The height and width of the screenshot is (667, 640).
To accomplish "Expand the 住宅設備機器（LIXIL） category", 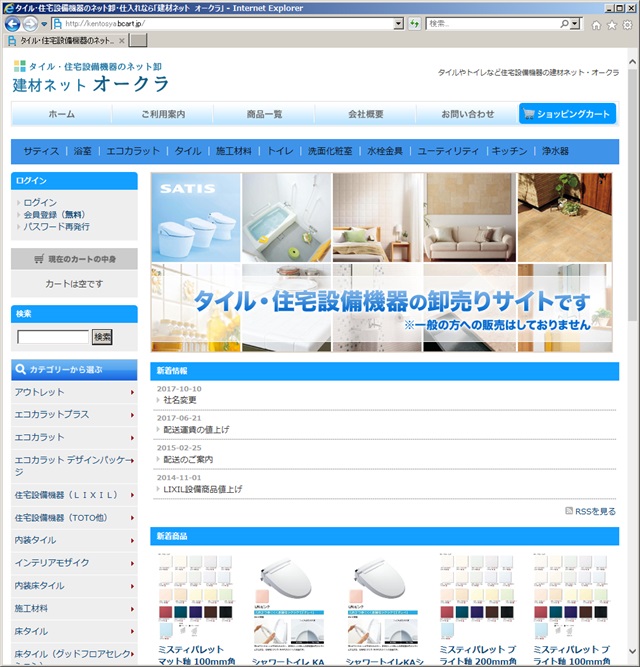I will coord(74,495).
